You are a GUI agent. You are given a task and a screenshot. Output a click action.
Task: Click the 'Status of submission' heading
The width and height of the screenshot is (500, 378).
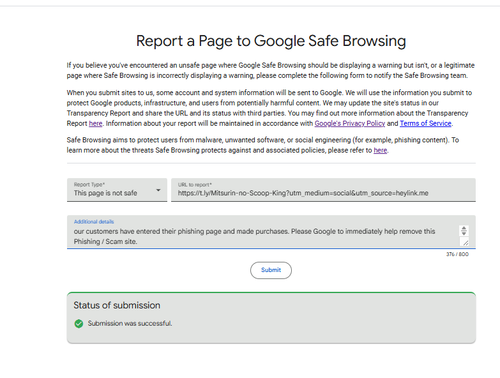click(x=117, y=305)
